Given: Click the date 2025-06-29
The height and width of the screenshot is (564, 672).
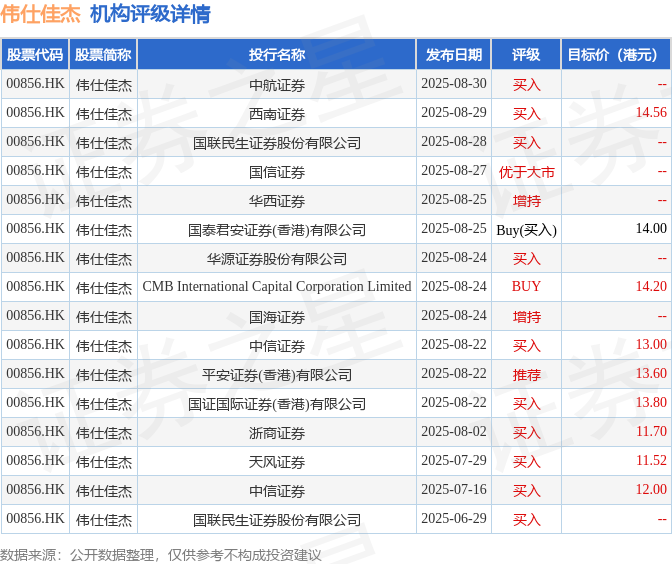Looking at the screenshot, I should (453, 518).
